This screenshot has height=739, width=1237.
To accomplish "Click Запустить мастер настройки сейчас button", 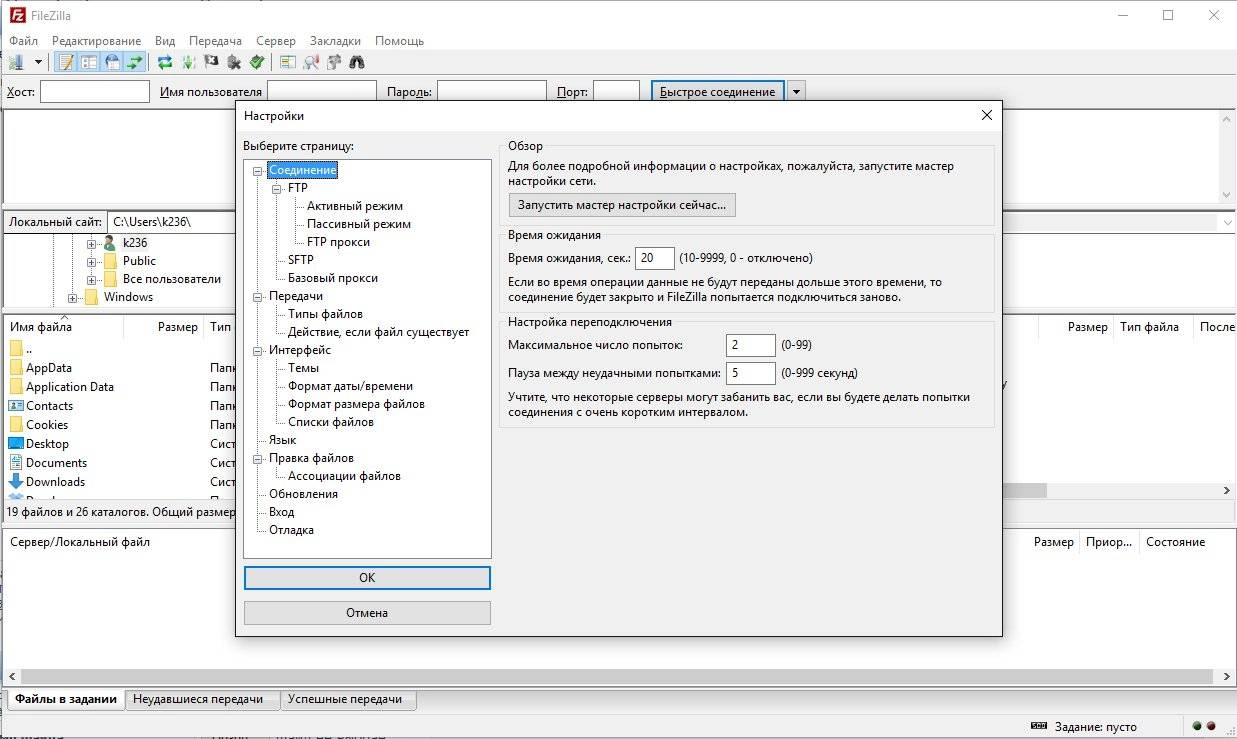I will (x=622, y=205).
